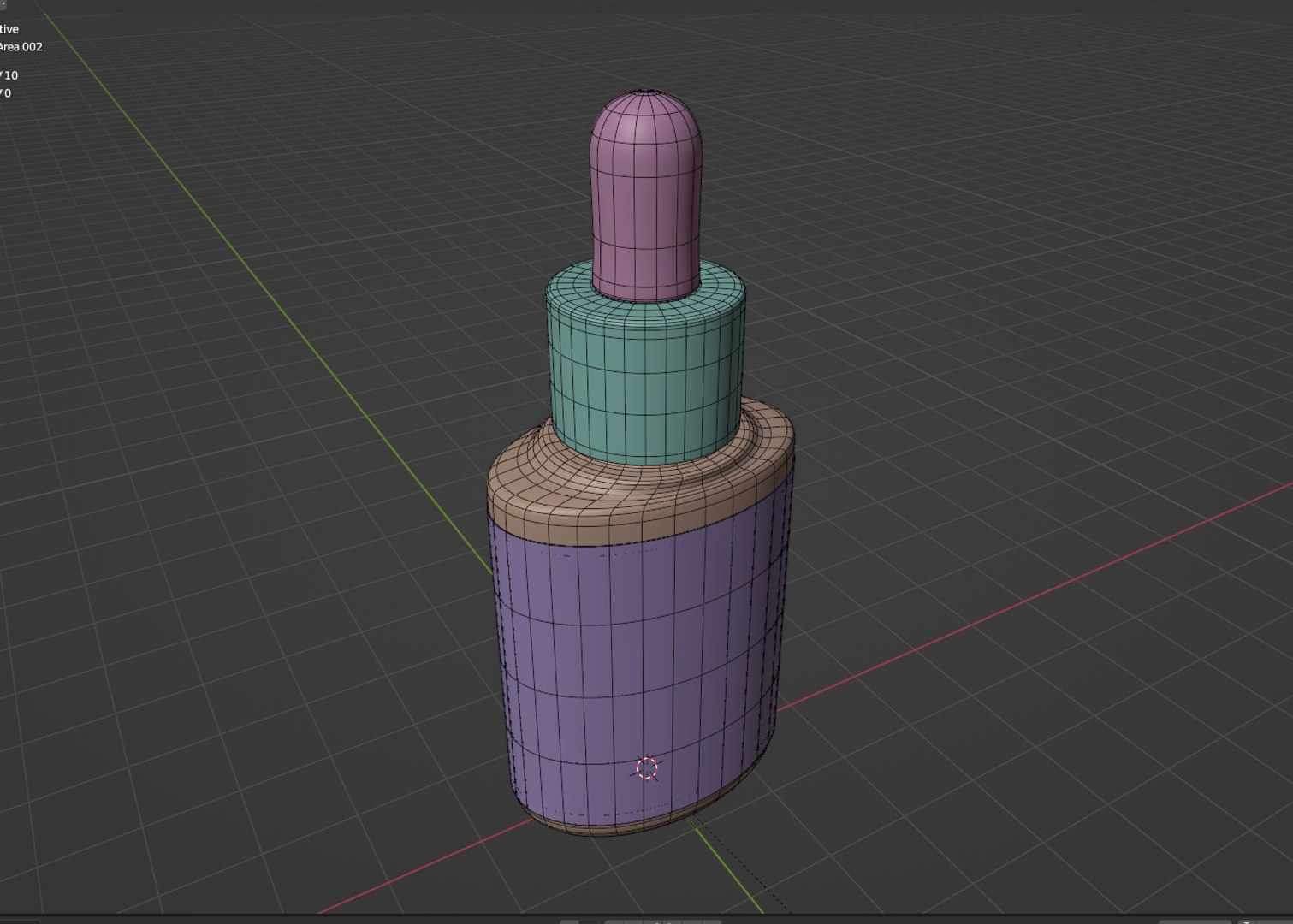Click the dense edge loops on body's right side
This screenshot has width=1293, height=924.
tap(774, 616)
